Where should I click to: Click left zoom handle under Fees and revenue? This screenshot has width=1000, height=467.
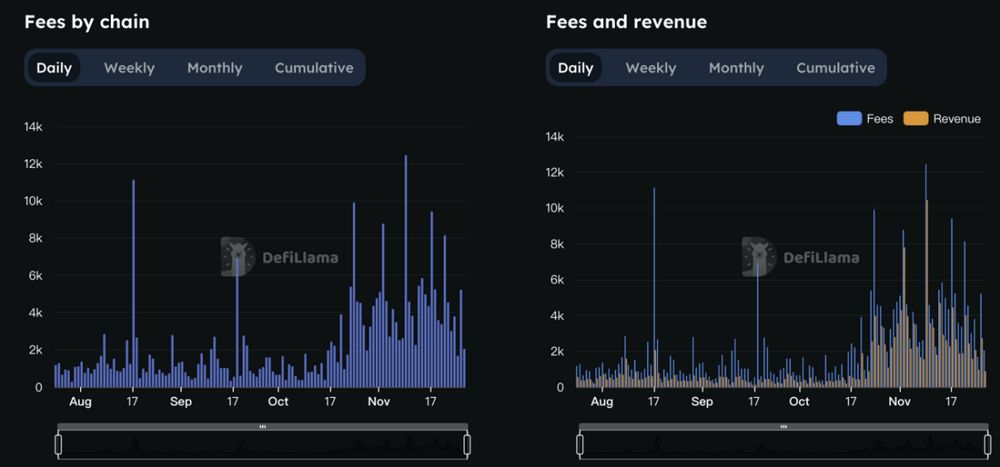point(580,445)
